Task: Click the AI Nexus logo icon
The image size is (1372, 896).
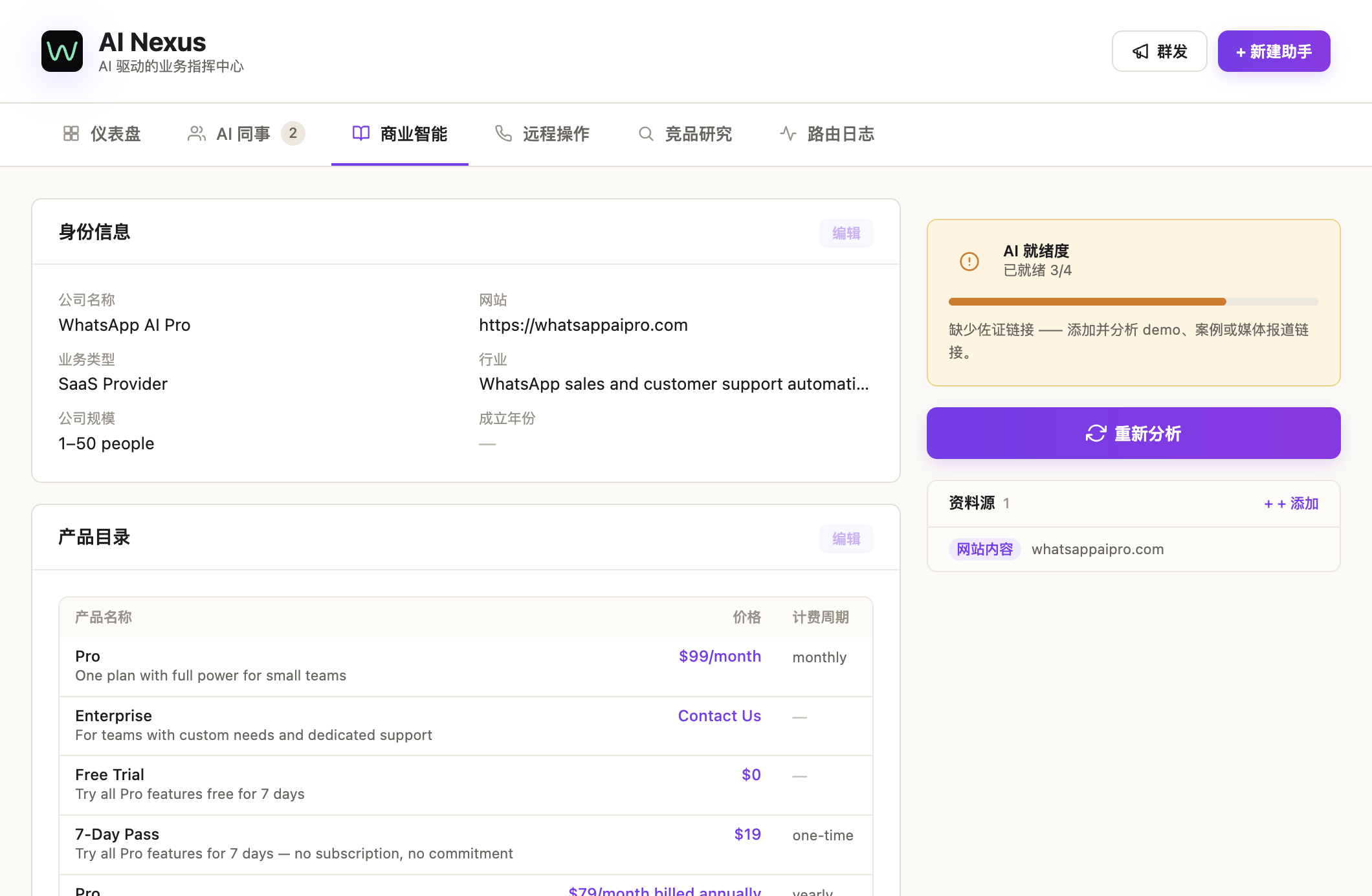Action: 62,51
